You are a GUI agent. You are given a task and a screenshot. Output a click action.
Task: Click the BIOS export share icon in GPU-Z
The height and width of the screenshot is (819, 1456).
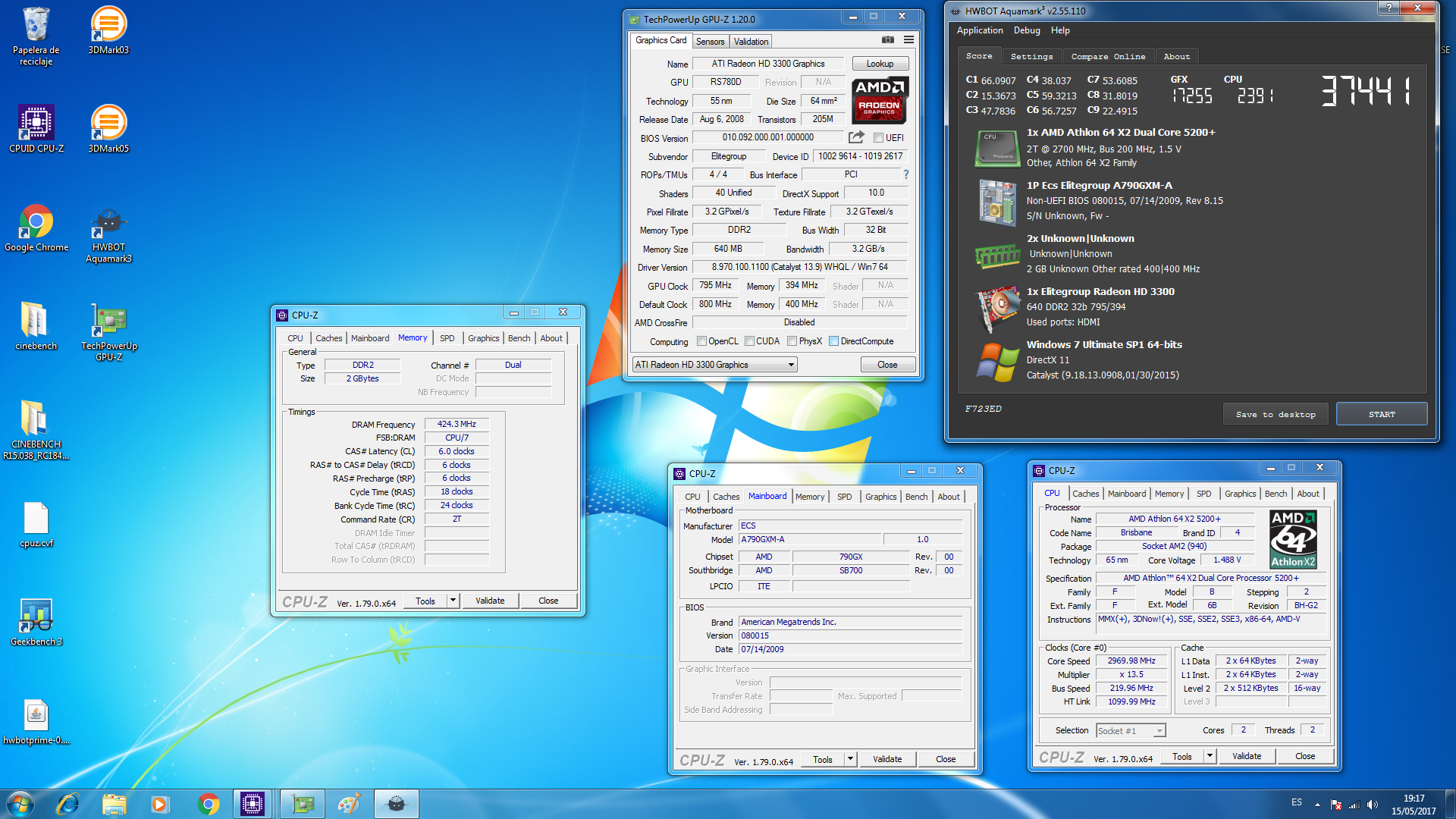click(x=856, y=137)
